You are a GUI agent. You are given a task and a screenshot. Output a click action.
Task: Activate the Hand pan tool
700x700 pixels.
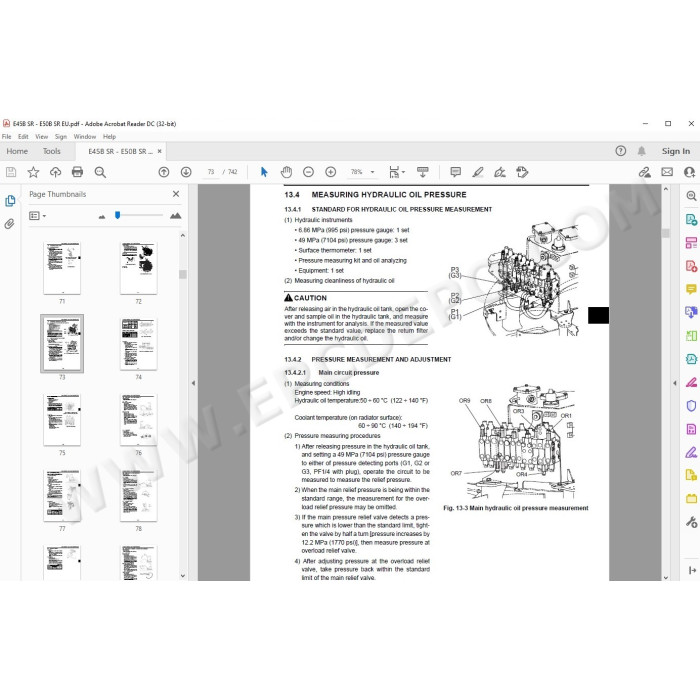point(286,172)
